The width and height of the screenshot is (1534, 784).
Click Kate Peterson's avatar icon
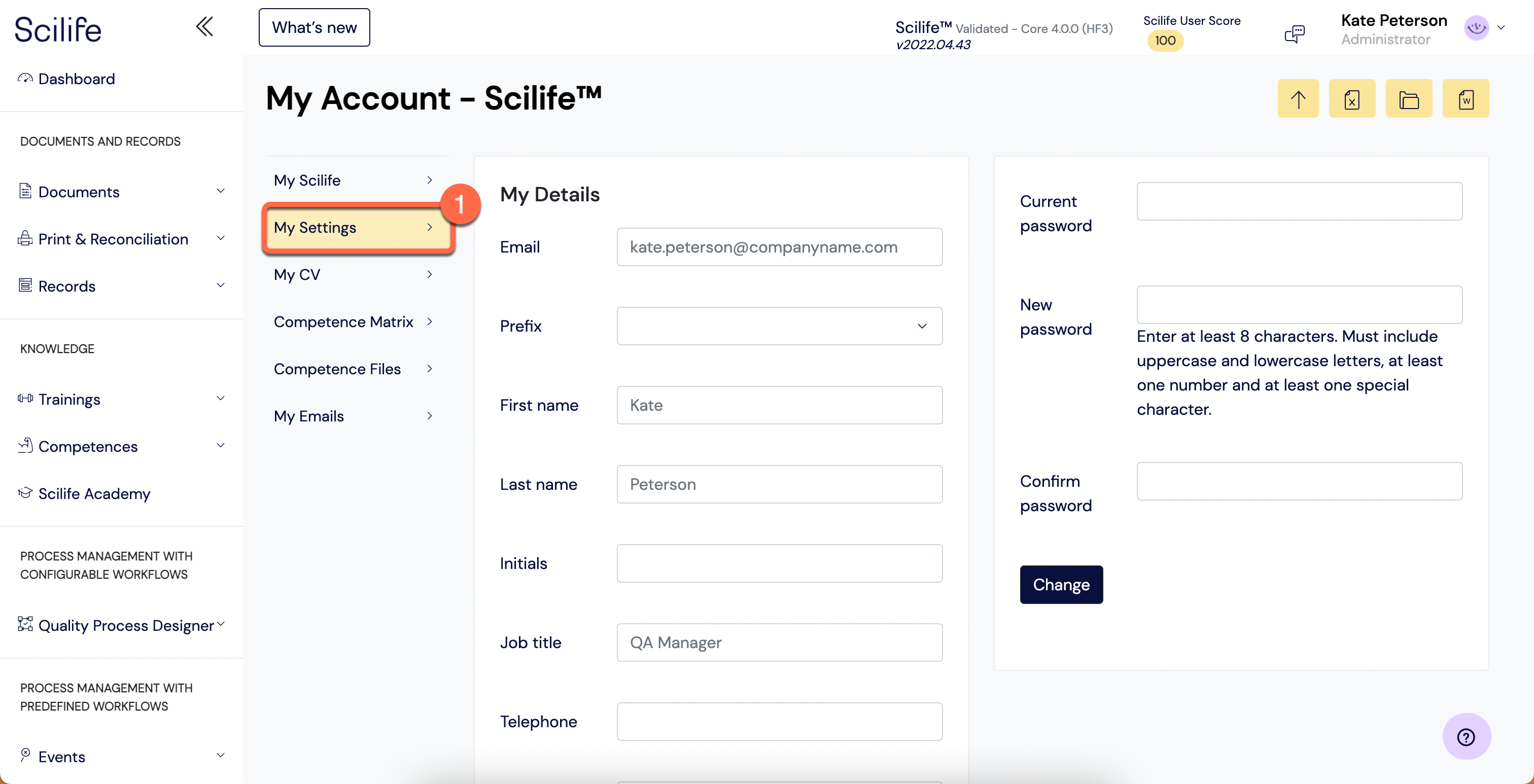tap(1476, 28)
